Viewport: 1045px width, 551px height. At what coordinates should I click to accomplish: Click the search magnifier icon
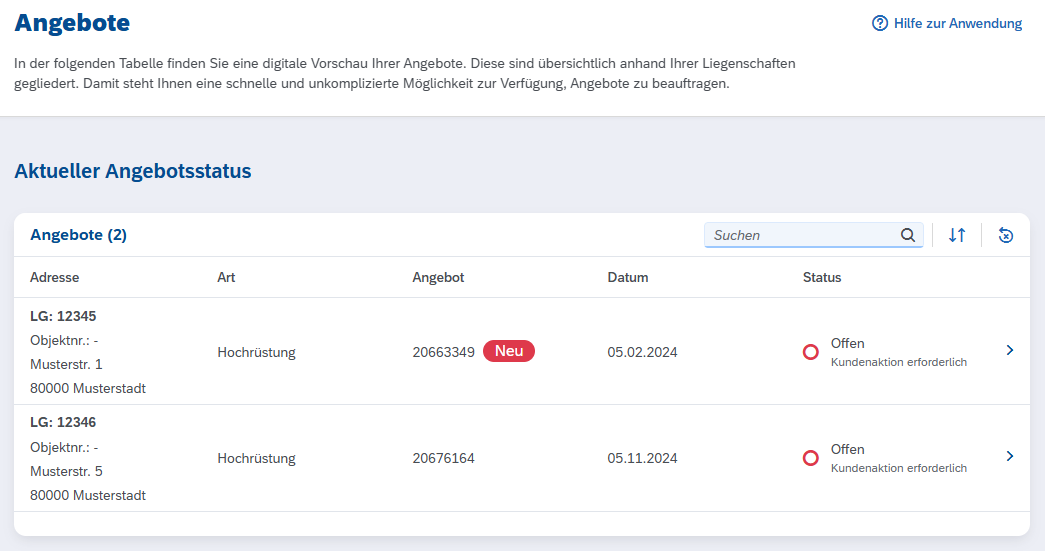pyautogui.click(x=908, y=235)
